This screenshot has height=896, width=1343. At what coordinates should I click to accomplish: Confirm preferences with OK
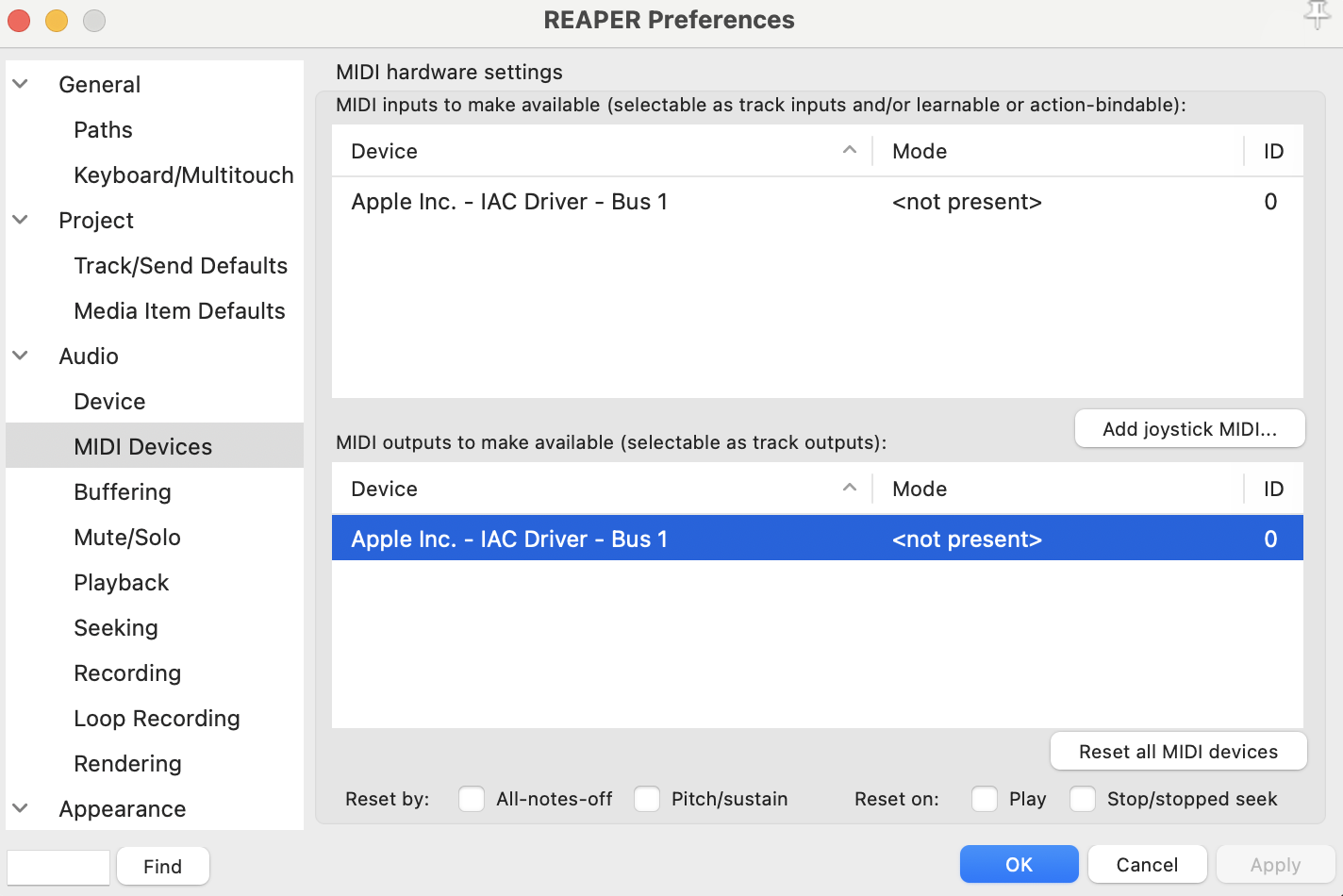point(1020,864)
